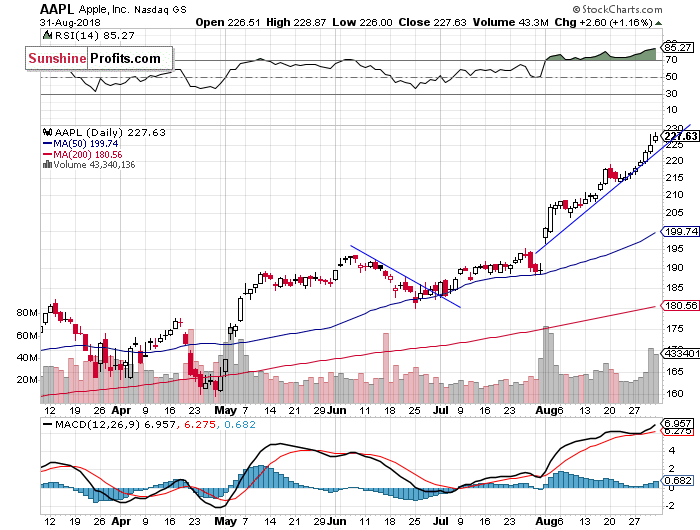
Task: Click the 215 price level on the axis
Action: pos(674,177)
